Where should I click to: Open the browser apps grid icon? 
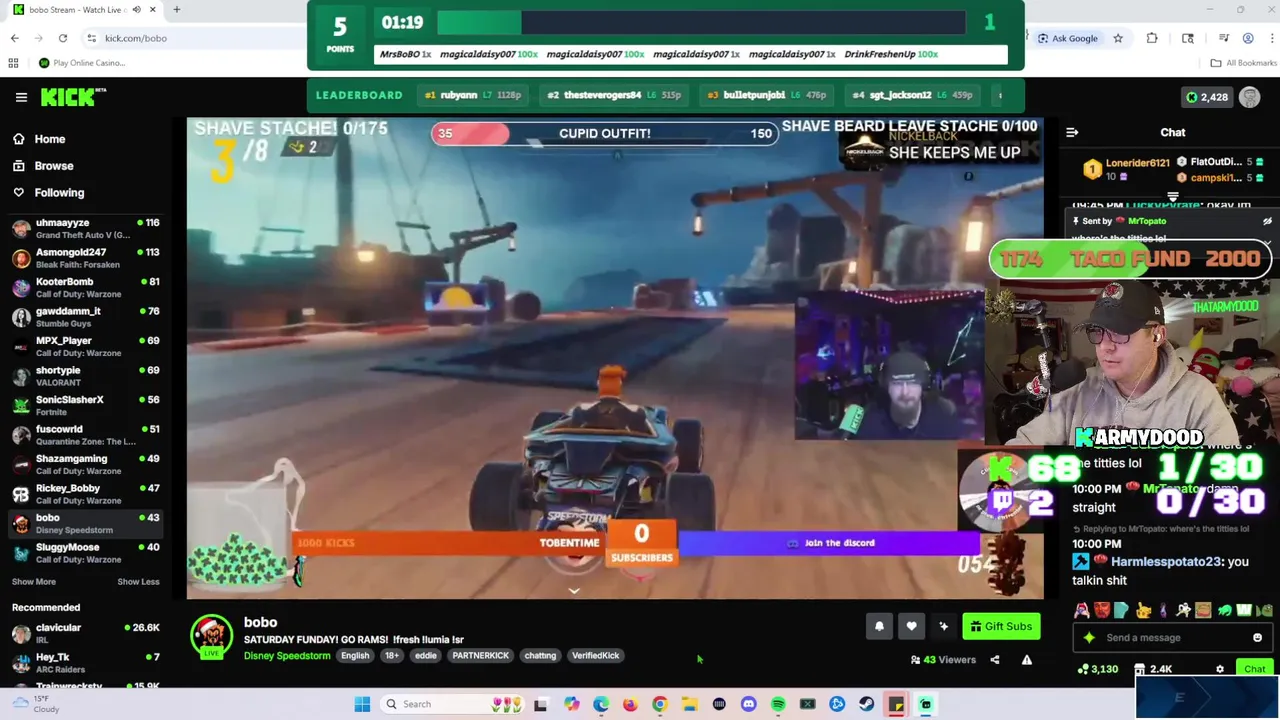tap(13, 63)
